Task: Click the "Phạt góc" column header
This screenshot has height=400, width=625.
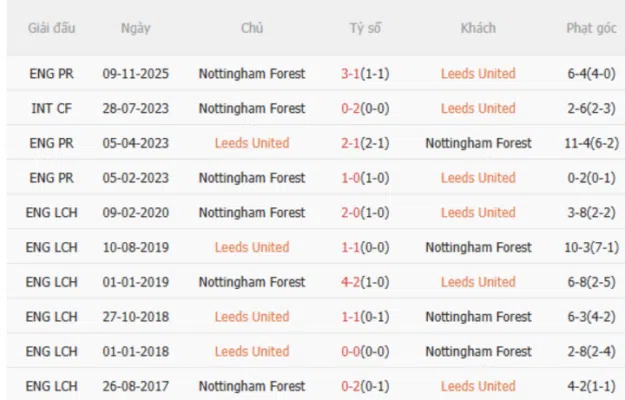Action: click(x=589, y=28)
